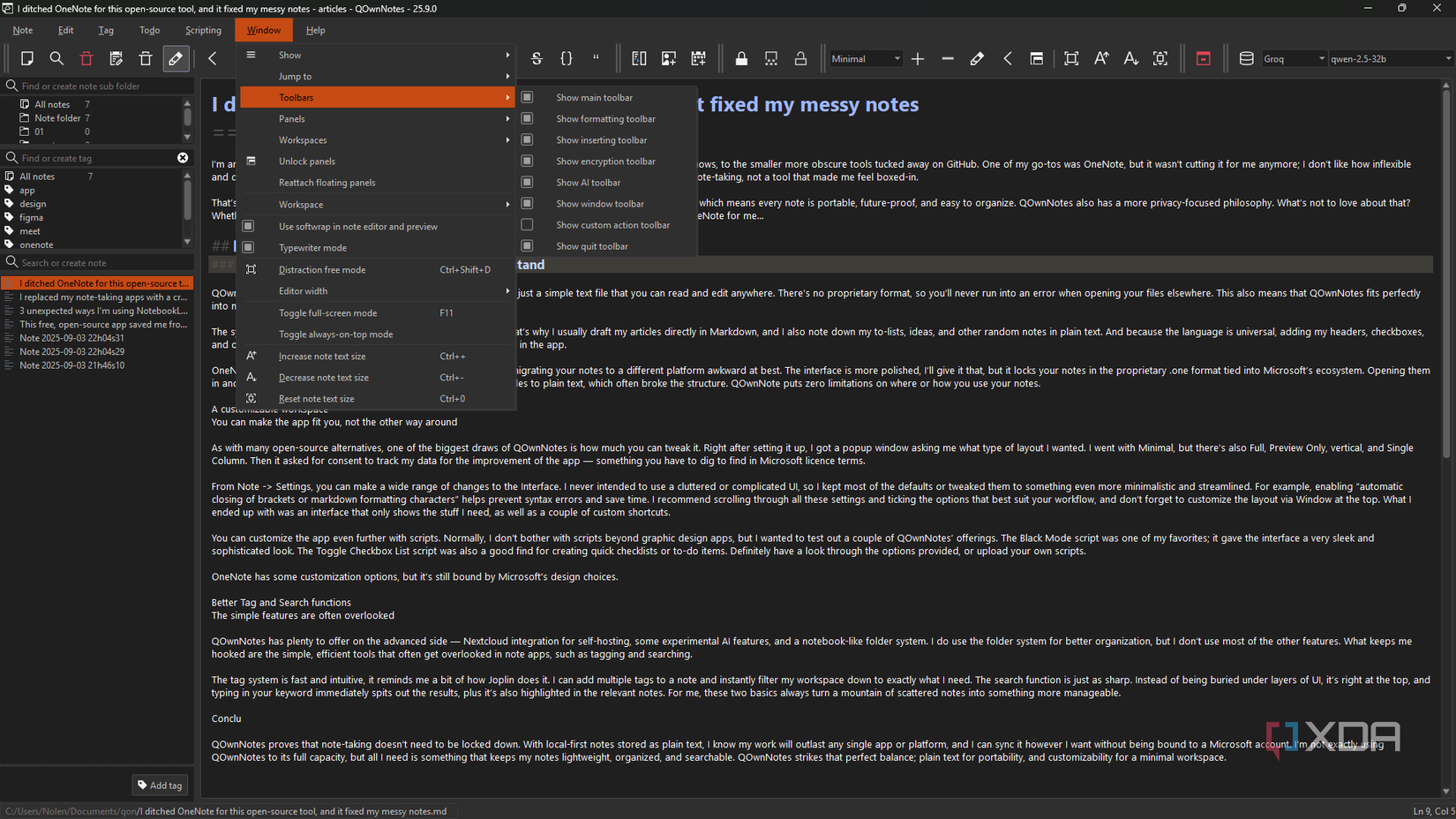
Task: Expand the Workspaces submenu
Action: [378, 139]
